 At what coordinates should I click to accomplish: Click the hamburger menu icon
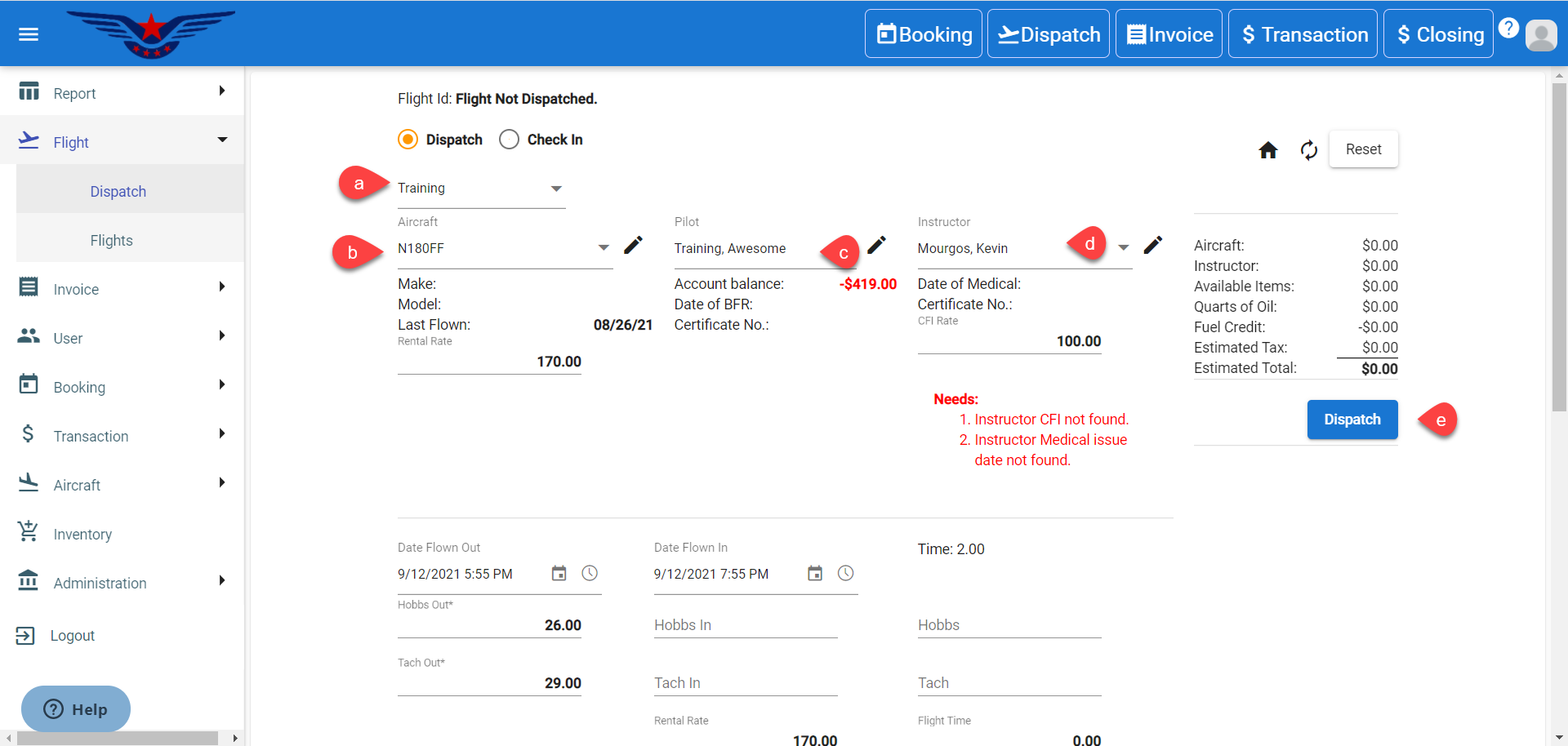tap(29, 34)
